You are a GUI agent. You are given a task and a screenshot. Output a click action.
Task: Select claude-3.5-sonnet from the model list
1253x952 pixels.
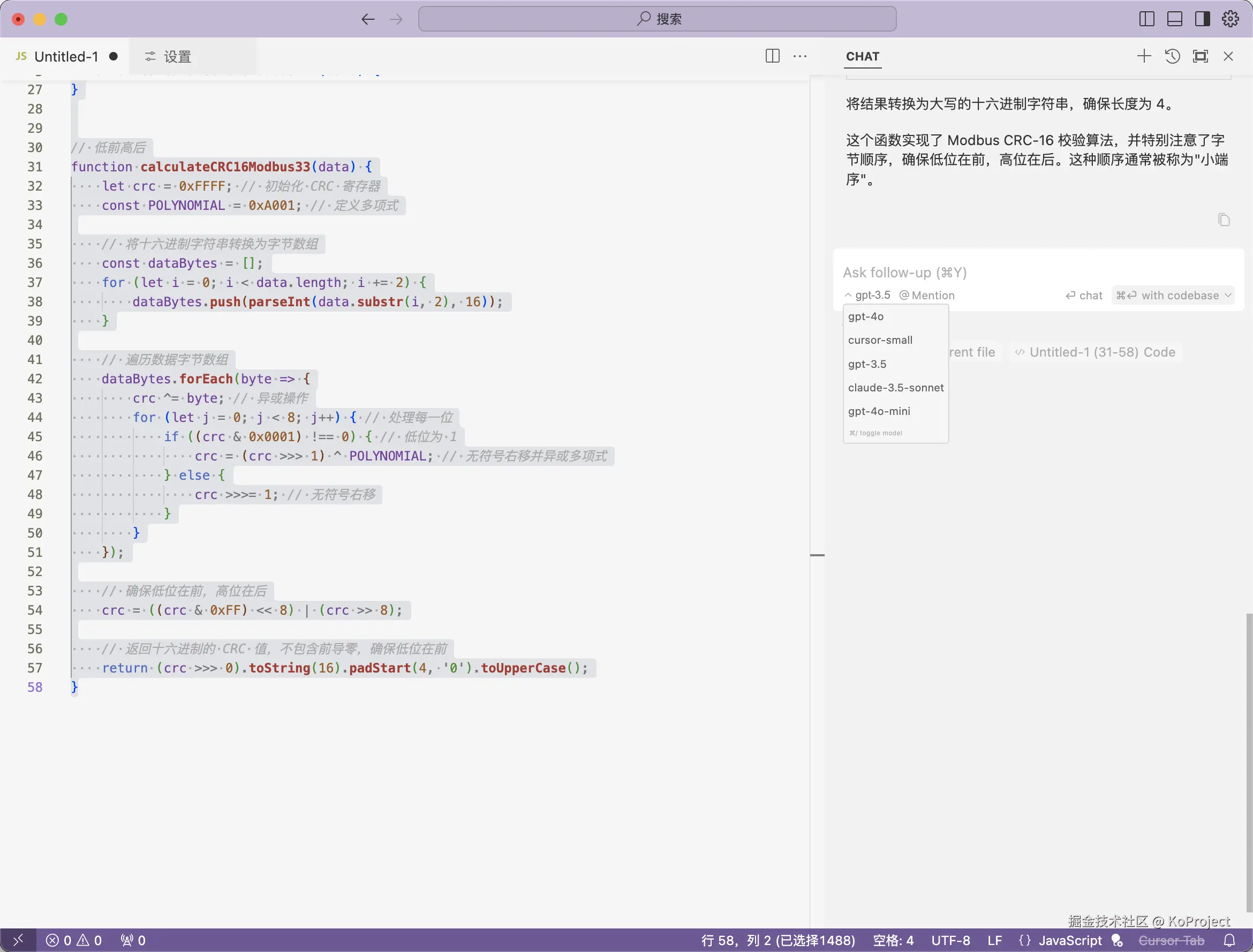(x=895, y=388)
